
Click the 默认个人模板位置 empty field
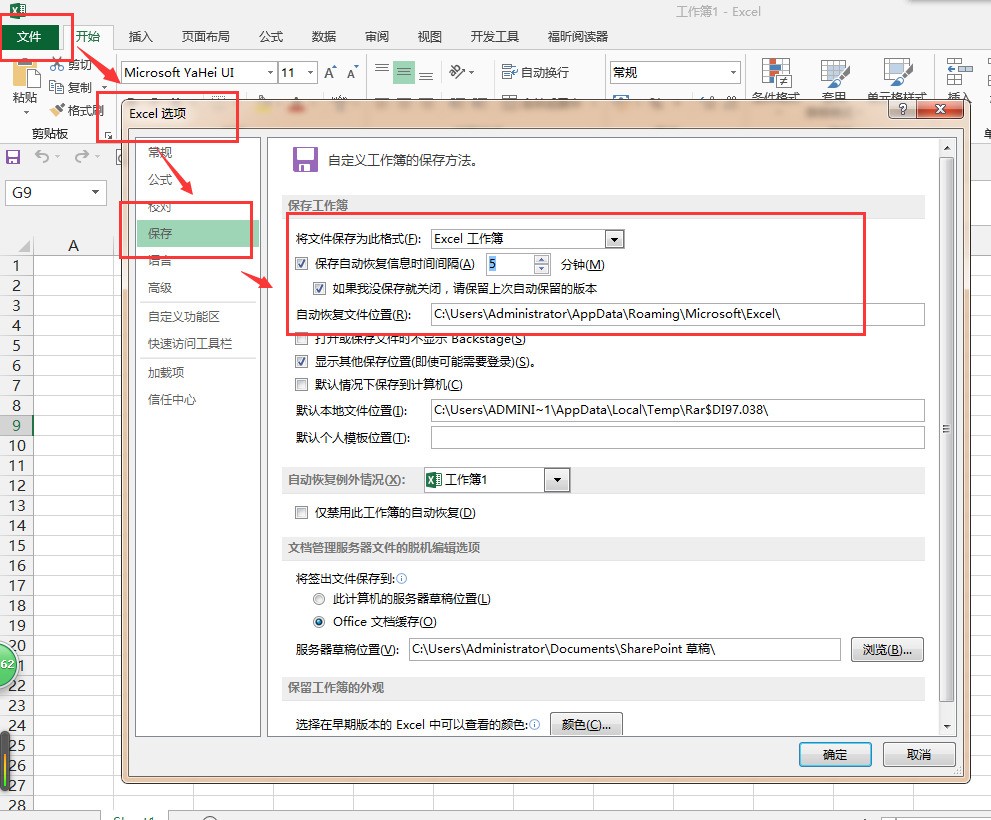(678, 438)
